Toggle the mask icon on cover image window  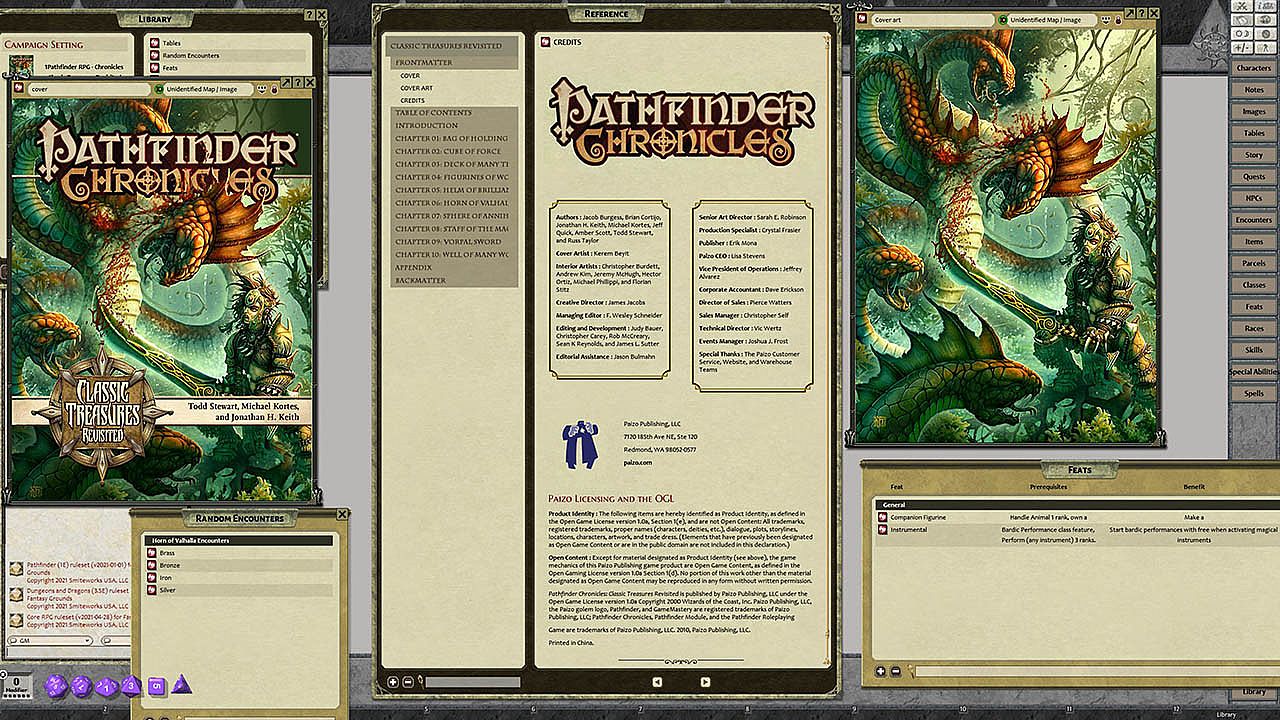(x=262, y=89)
